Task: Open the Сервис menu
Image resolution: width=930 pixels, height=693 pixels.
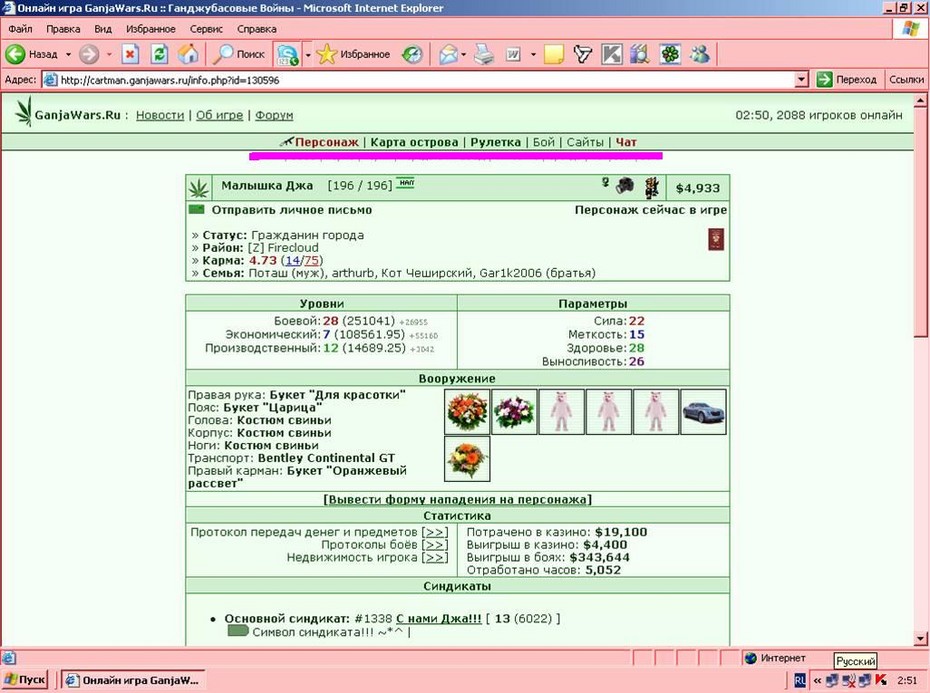Action: point(206,28)
